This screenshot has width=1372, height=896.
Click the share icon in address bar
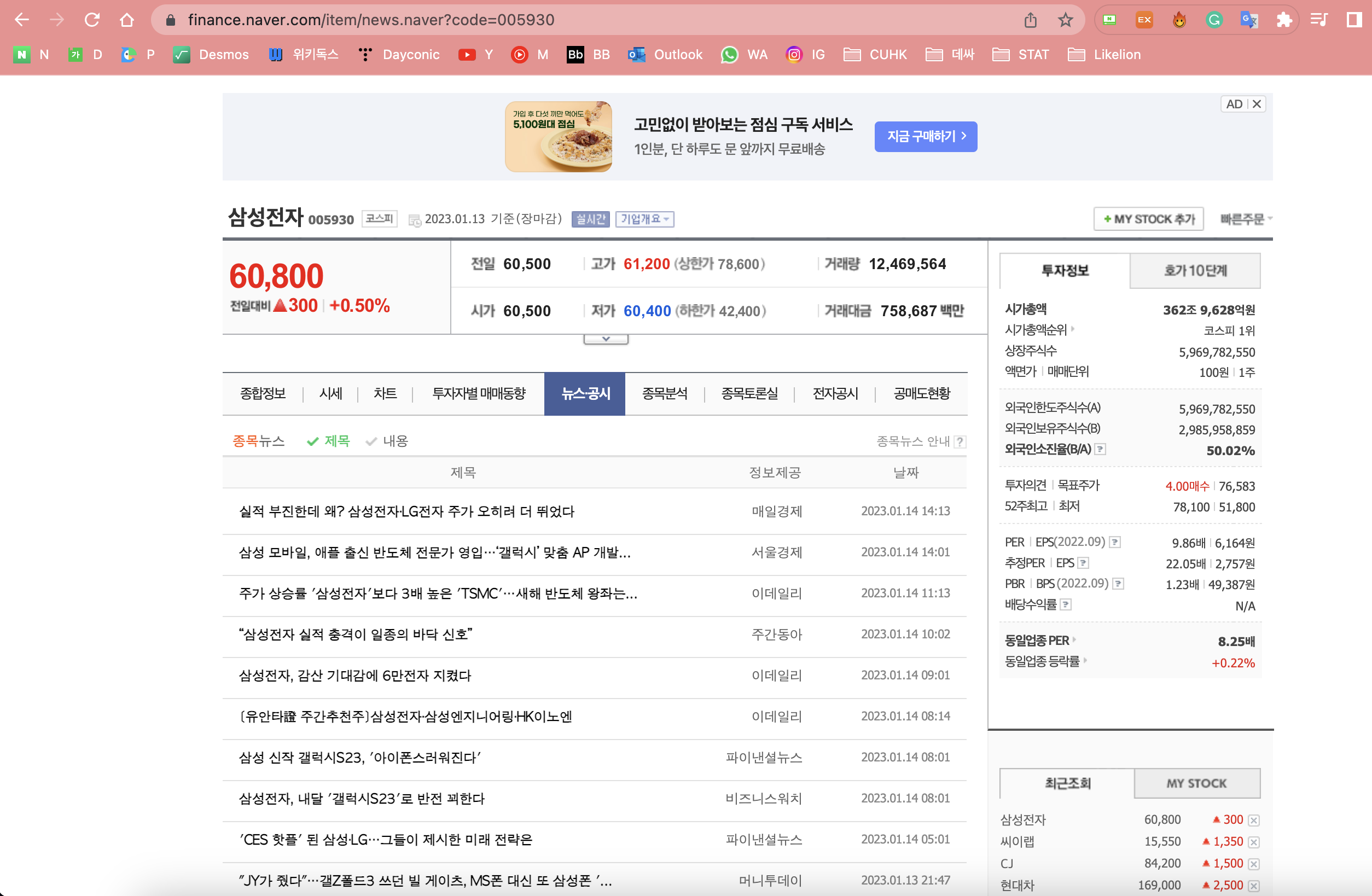pos(1030,20)
